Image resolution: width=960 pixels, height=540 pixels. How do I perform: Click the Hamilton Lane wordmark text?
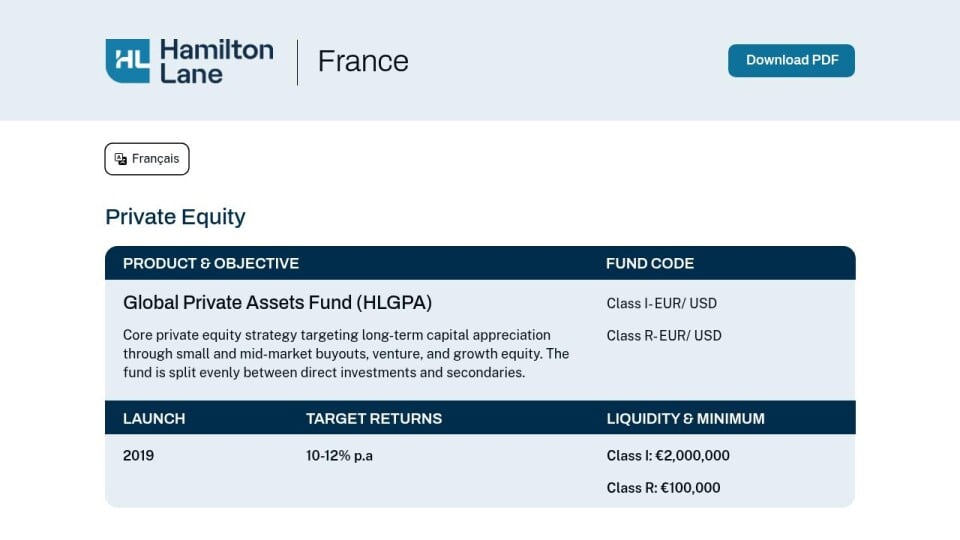[217, 61]
